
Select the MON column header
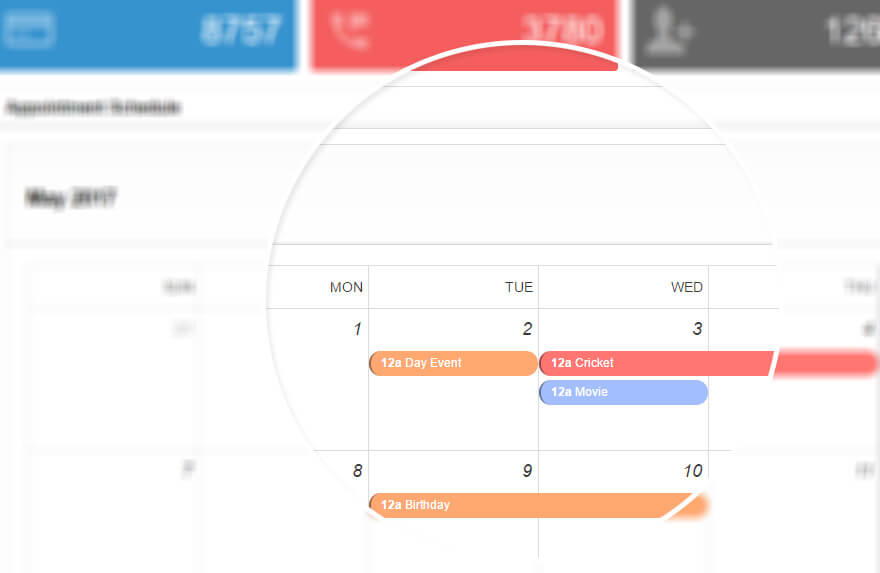346,287
